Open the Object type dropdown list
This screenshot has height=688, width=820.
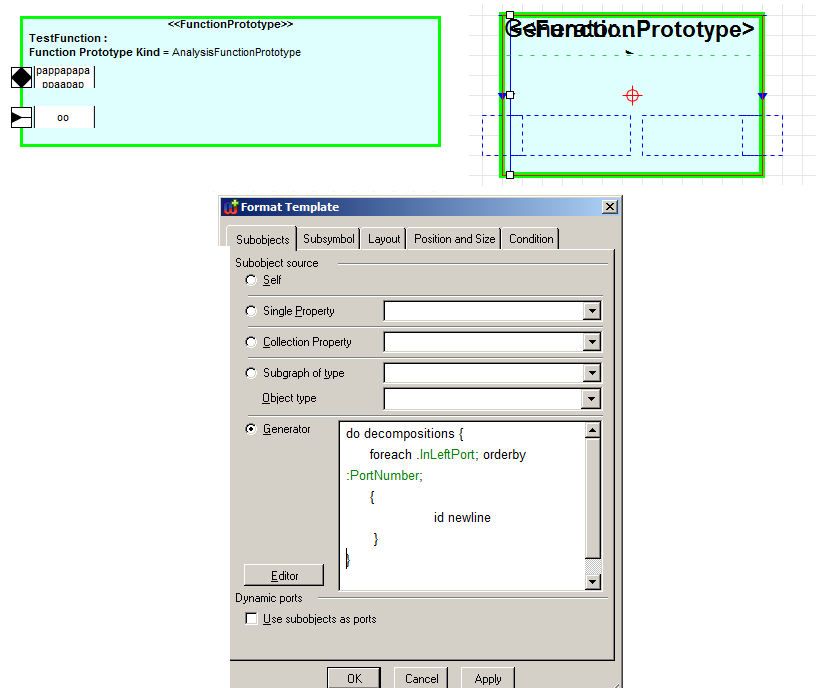pyautogui.click(x=592, y=399)
